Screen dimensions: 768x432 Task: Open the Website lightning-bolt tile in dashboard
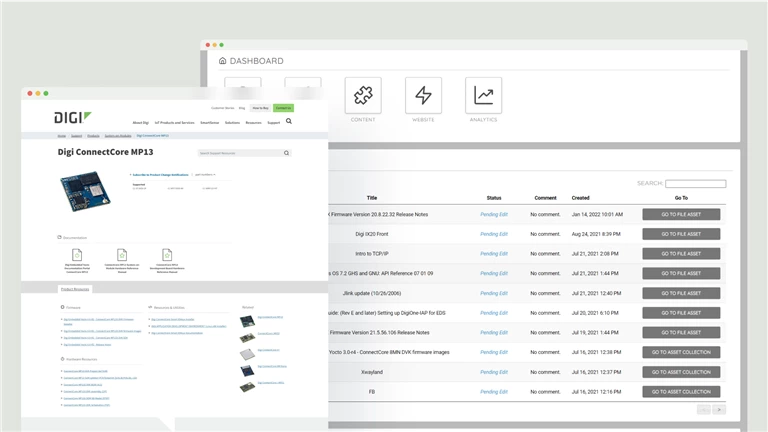[423, 95]
